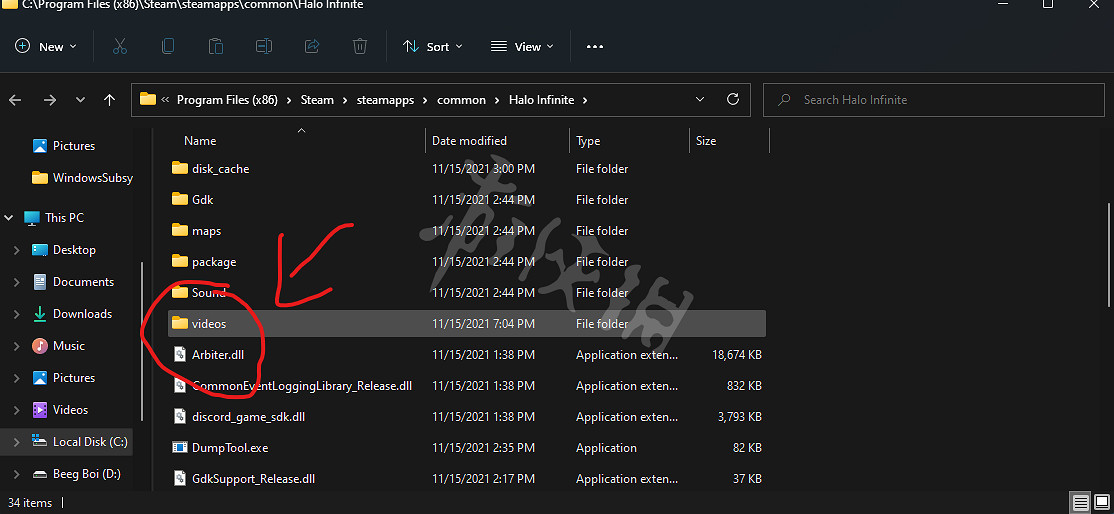Click the New button

pyautogui.click(x=46, y=46)
